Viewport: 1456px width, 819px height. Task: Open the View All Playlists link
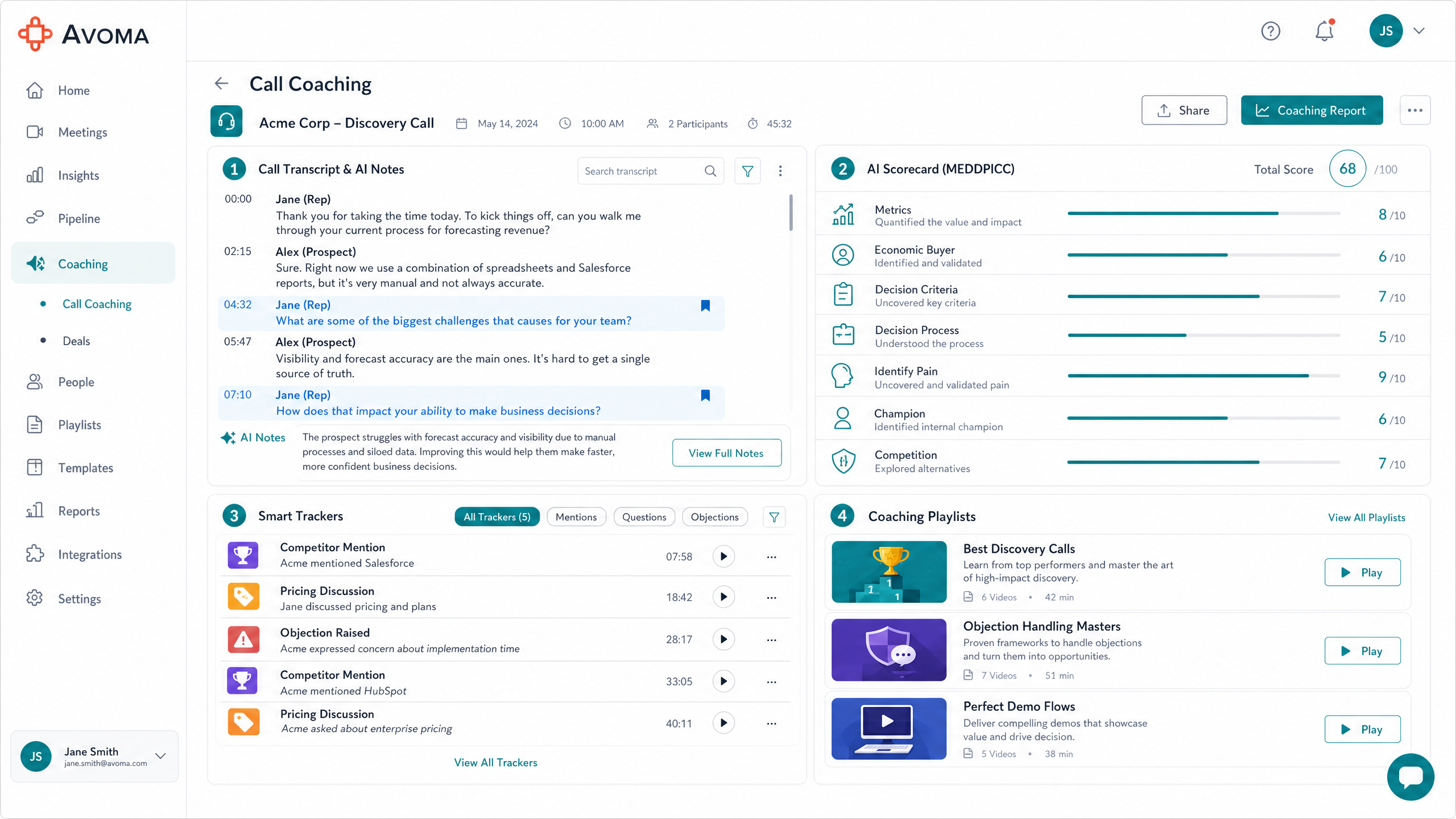1366,518
